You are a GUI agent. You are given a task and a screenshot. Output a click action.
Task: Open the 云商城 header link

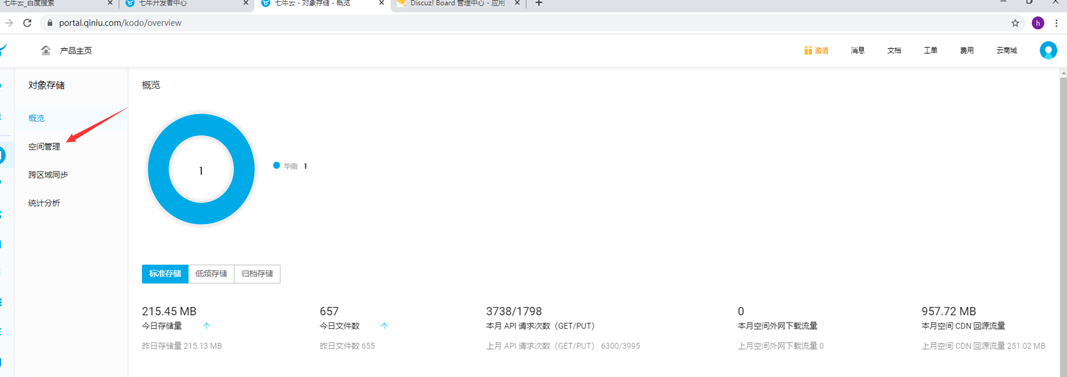point(1006,50)
